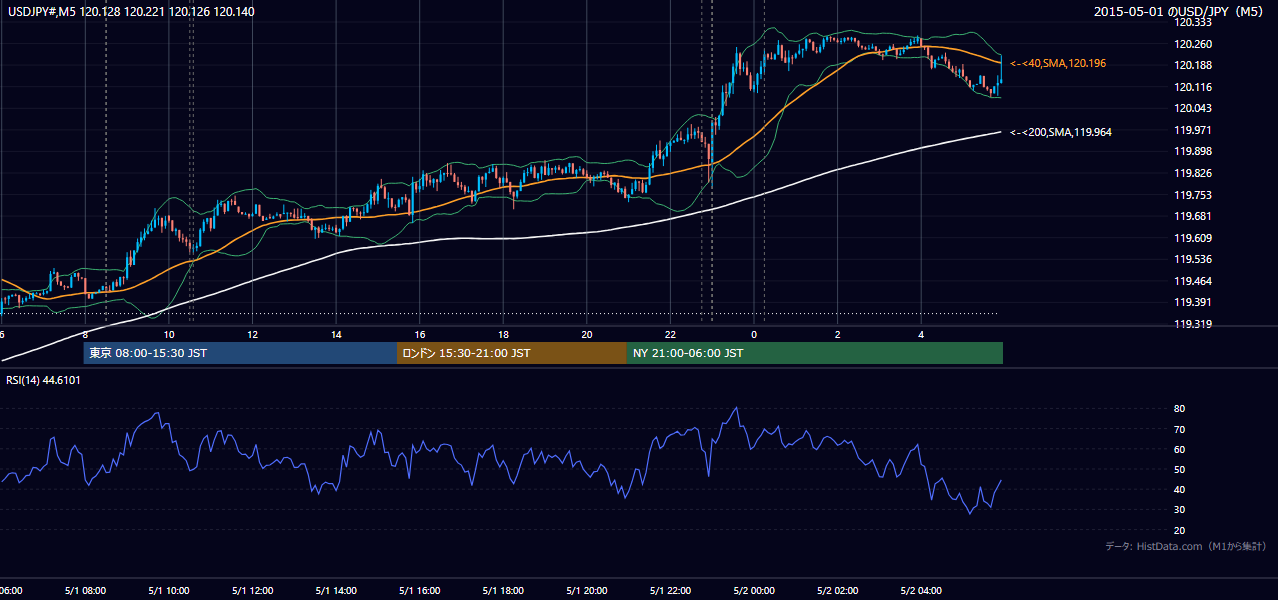Click the RSI scale value 30
This screenshot has height=600, width=1278.
[1180, 510]
